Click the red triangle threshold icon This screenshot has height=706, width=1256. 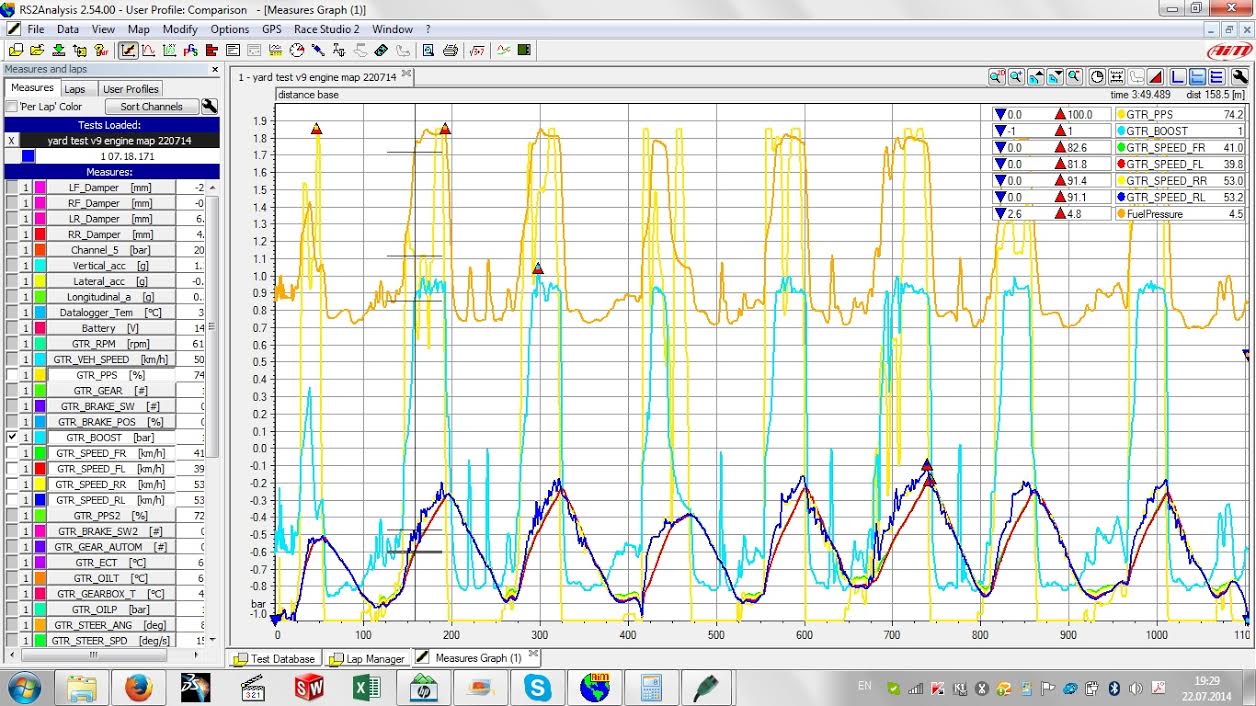click(x=1155, y=76)
